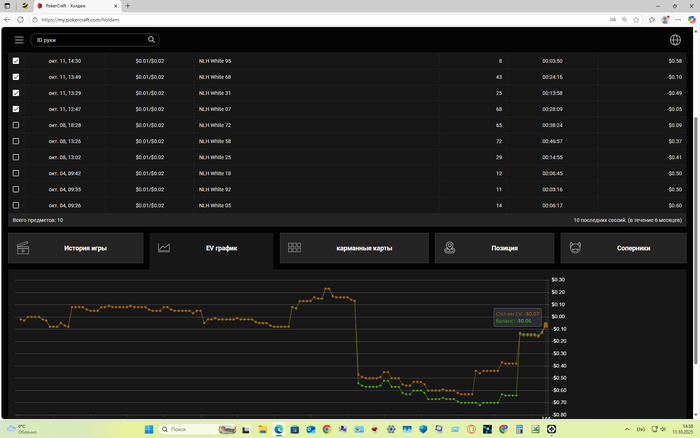Open Microsoft Edge from the taskbar
Screen dimensions: 700x438
click(x=279, y=429)
